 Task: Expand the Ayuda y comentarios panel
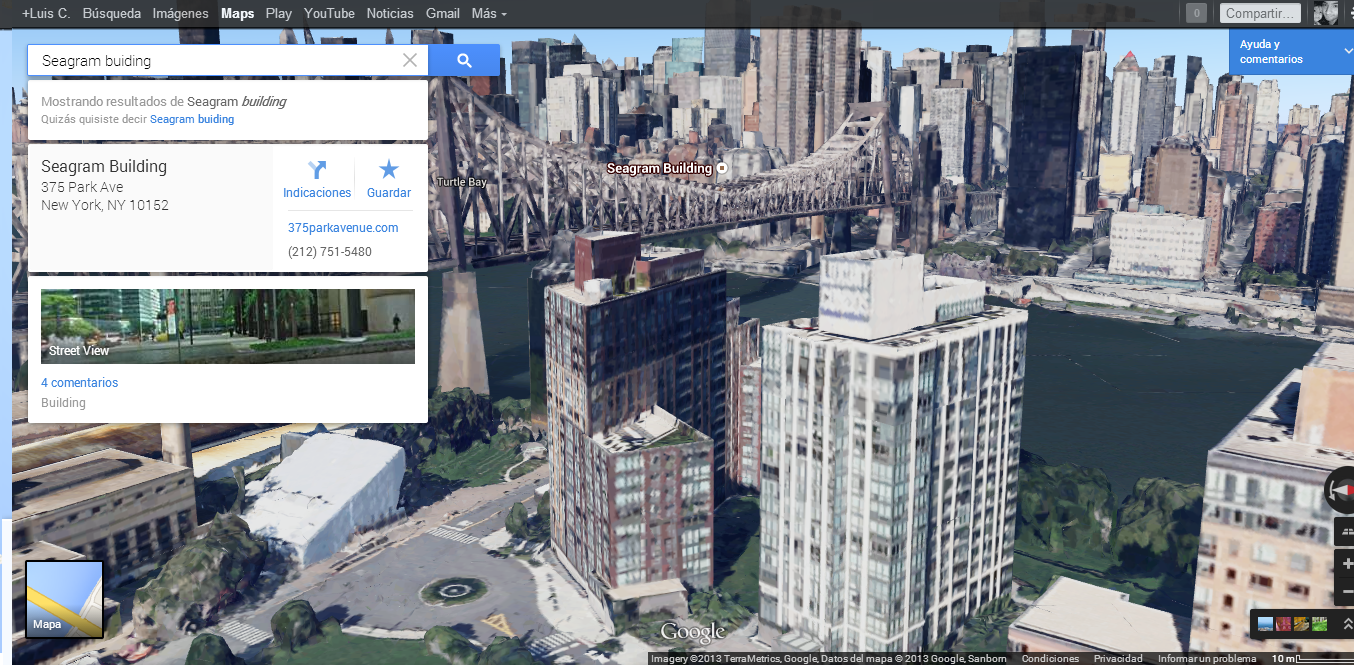coord(1291,52)
